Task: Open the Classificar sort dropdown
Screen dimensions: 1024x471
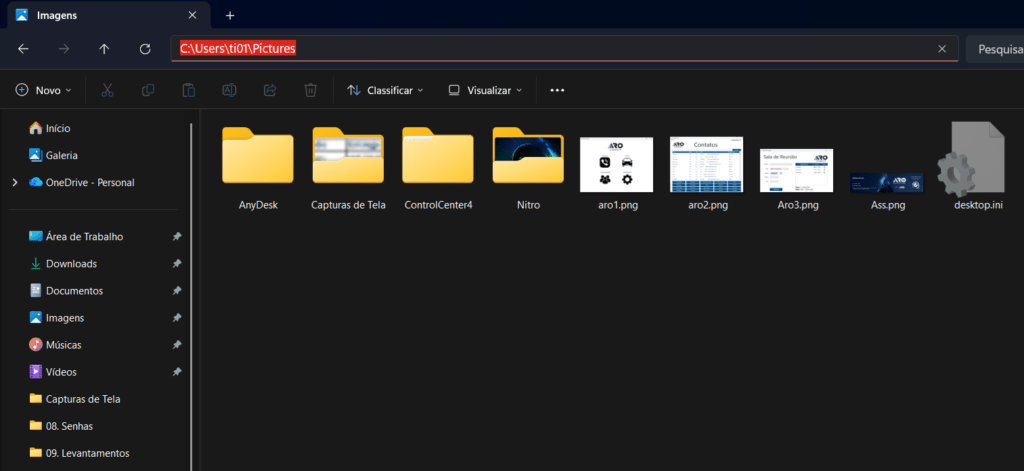Action: pos(385,90)
